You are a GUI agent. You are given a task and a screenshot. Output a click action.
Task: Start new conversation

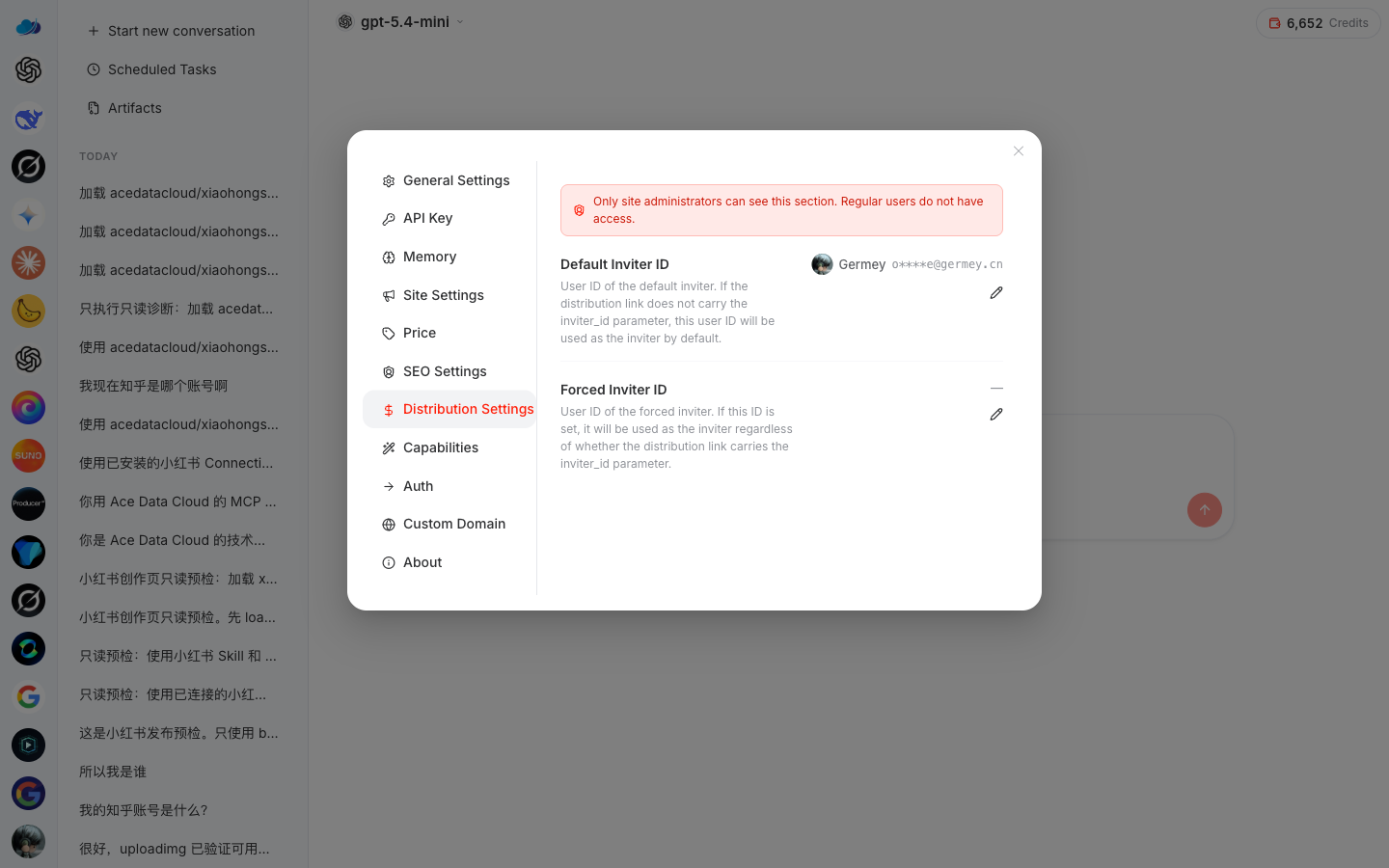pos(182,31)
